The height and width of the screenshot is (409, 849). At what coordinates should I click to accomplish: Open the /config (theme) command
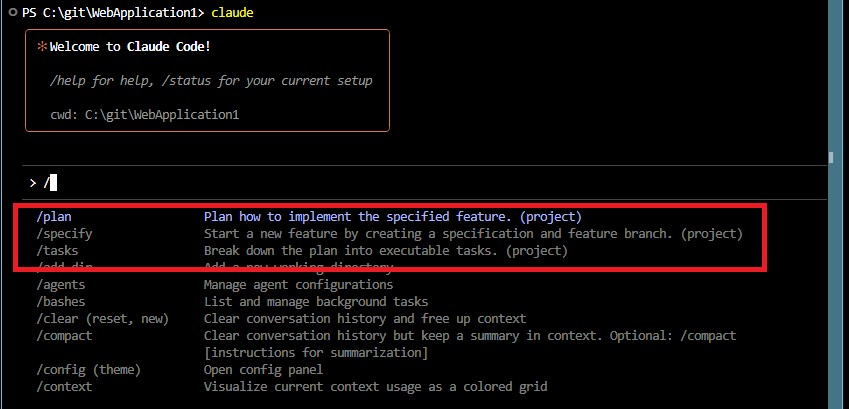88,369
